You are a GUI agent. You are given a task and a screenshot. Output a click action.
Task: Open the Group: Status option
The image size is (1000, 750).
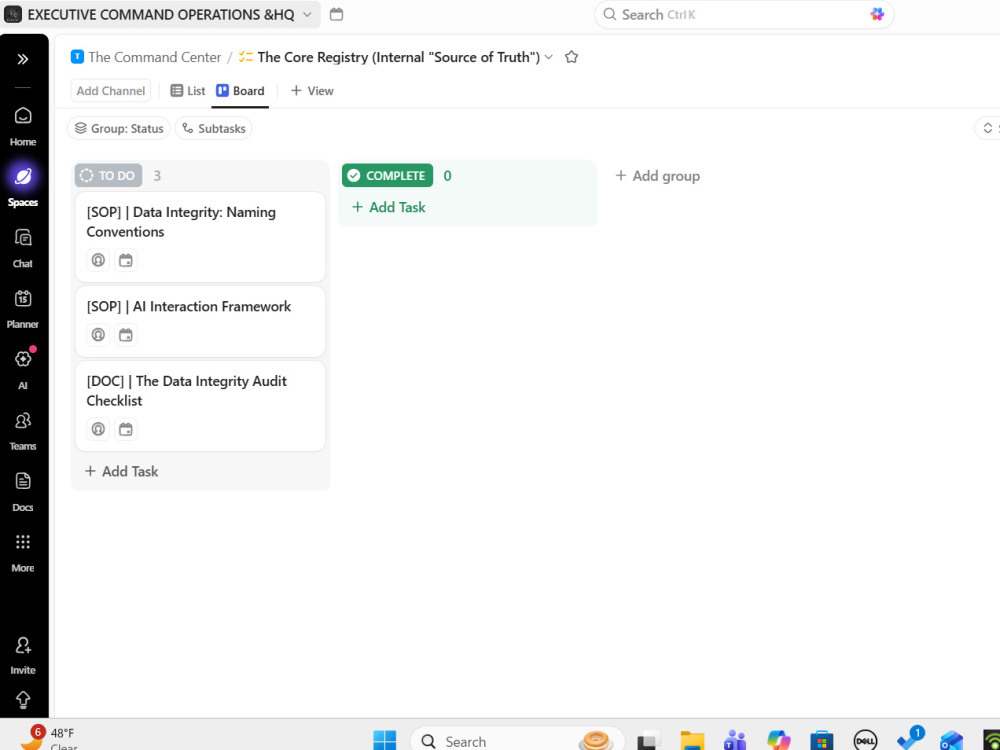pyautogui.click(x=119, y=128)
